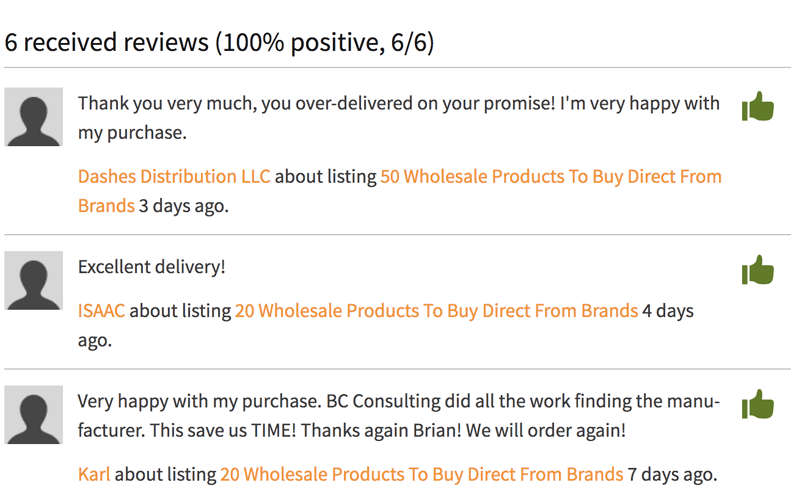The height and width of the screenshot is (500, 800).
Task: Click the '4 days' timestamp in ISAAC's review
Action: tap(668, 311)
